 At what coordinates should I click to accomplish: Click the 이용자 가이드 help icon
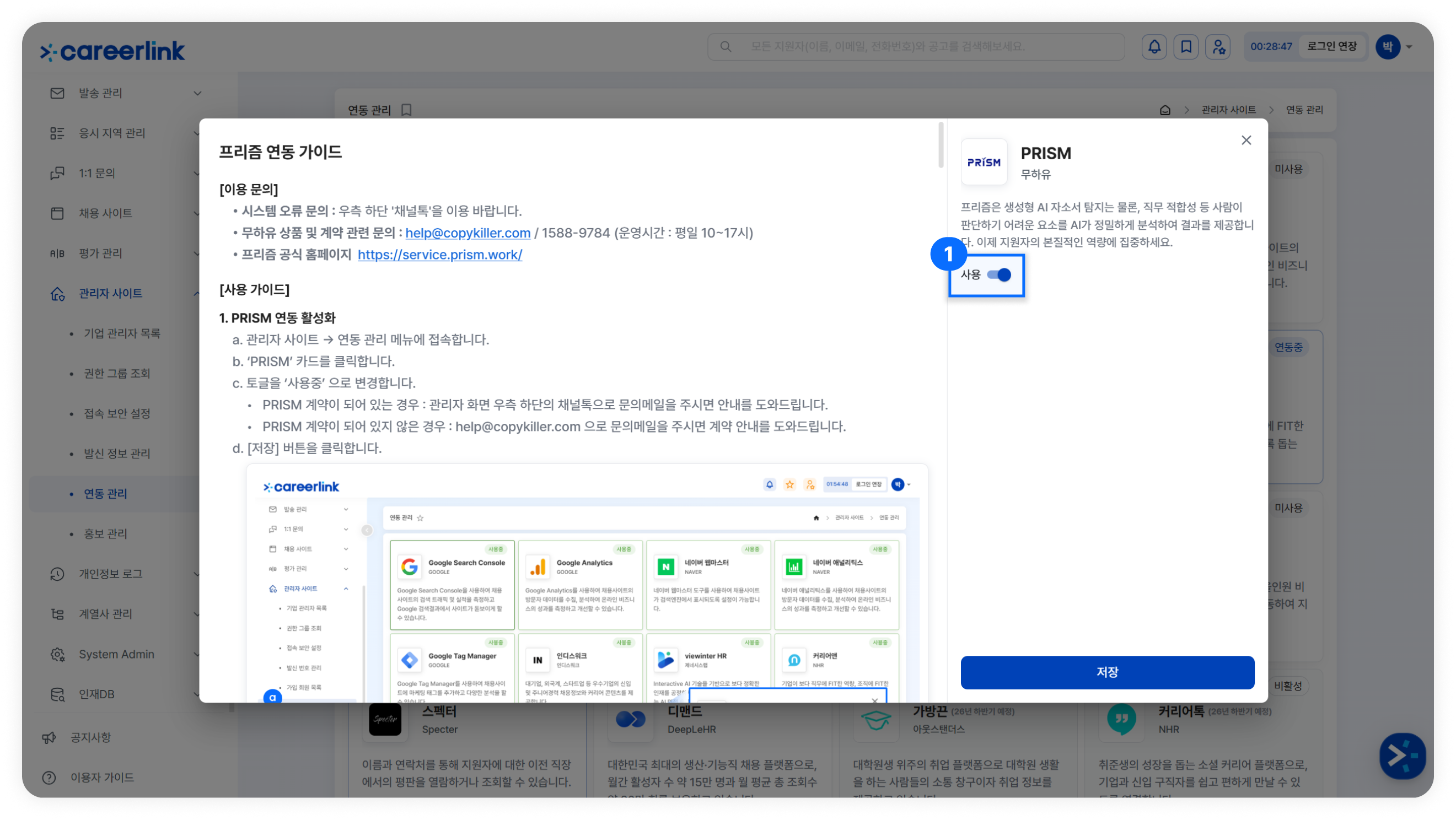(x=49, y=778)
